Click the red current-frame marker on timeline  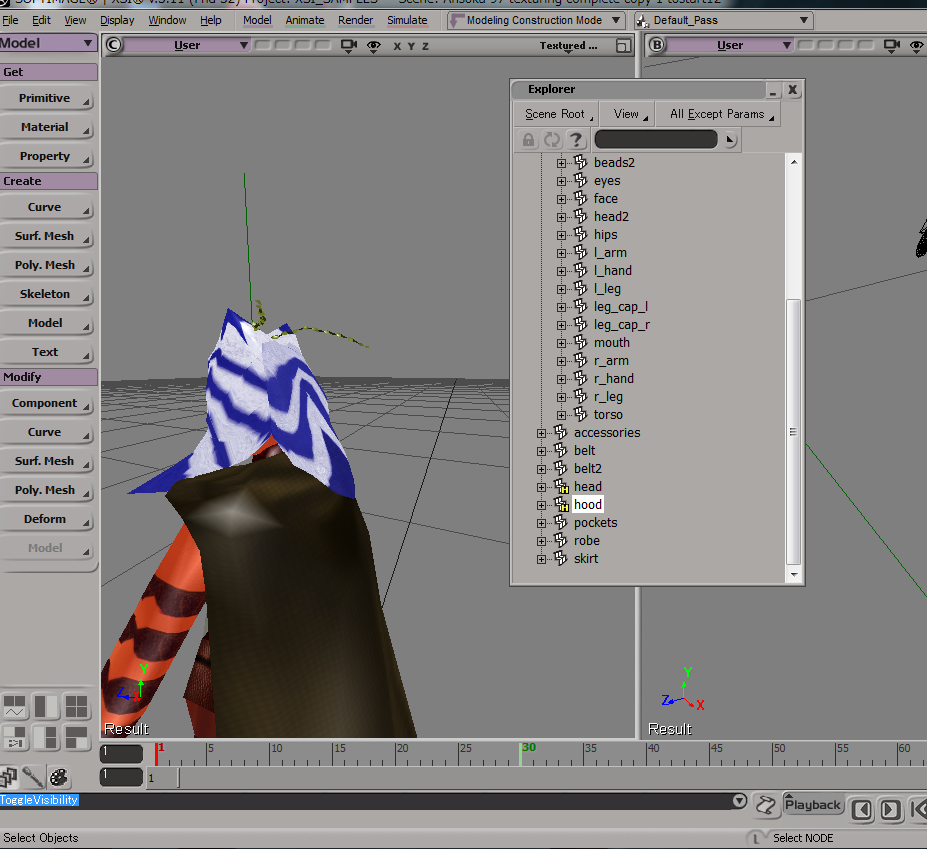[157, 754]
